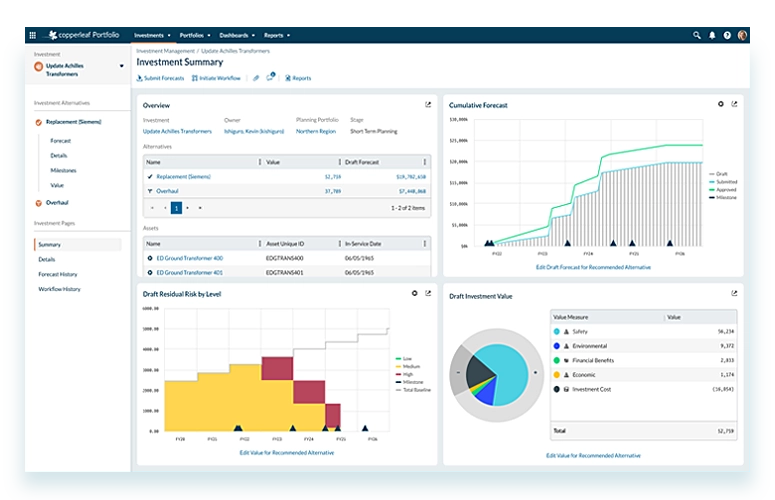Open Alternatives Name column menu
Viewport: 775px width, 500px height.
260,162
